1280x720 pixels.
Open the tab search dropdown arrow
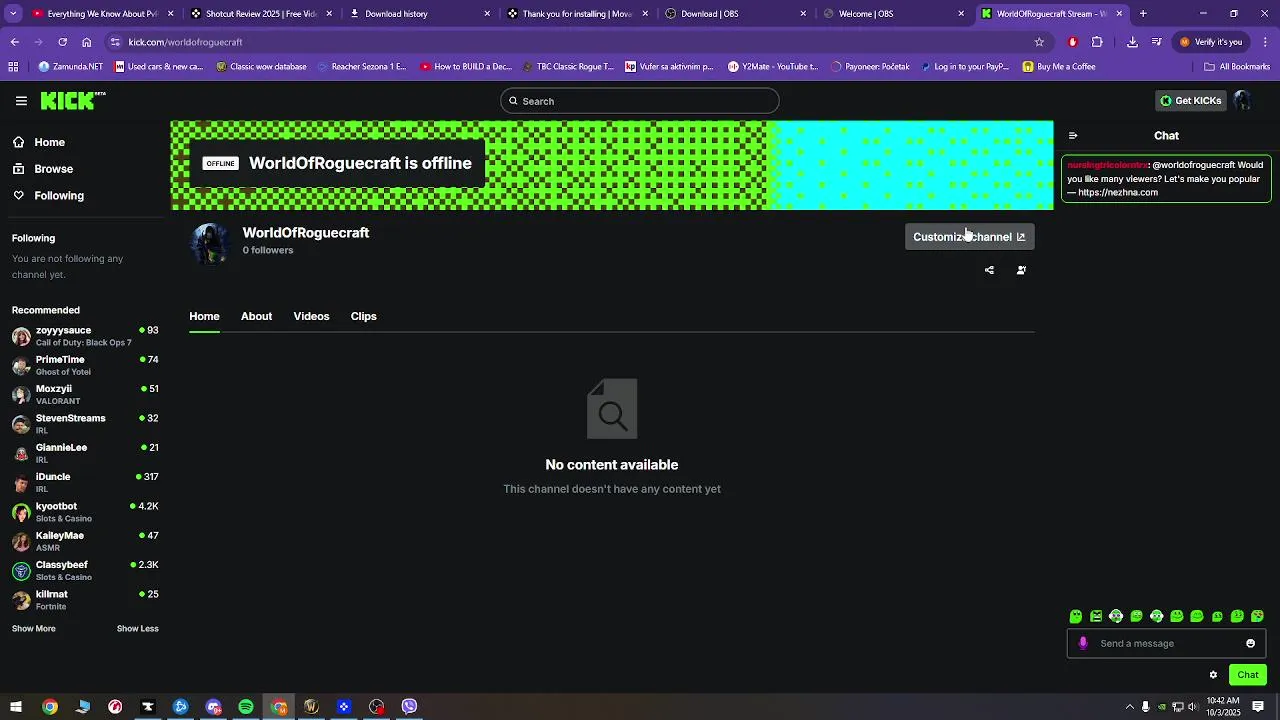click(x=13, y=14)
